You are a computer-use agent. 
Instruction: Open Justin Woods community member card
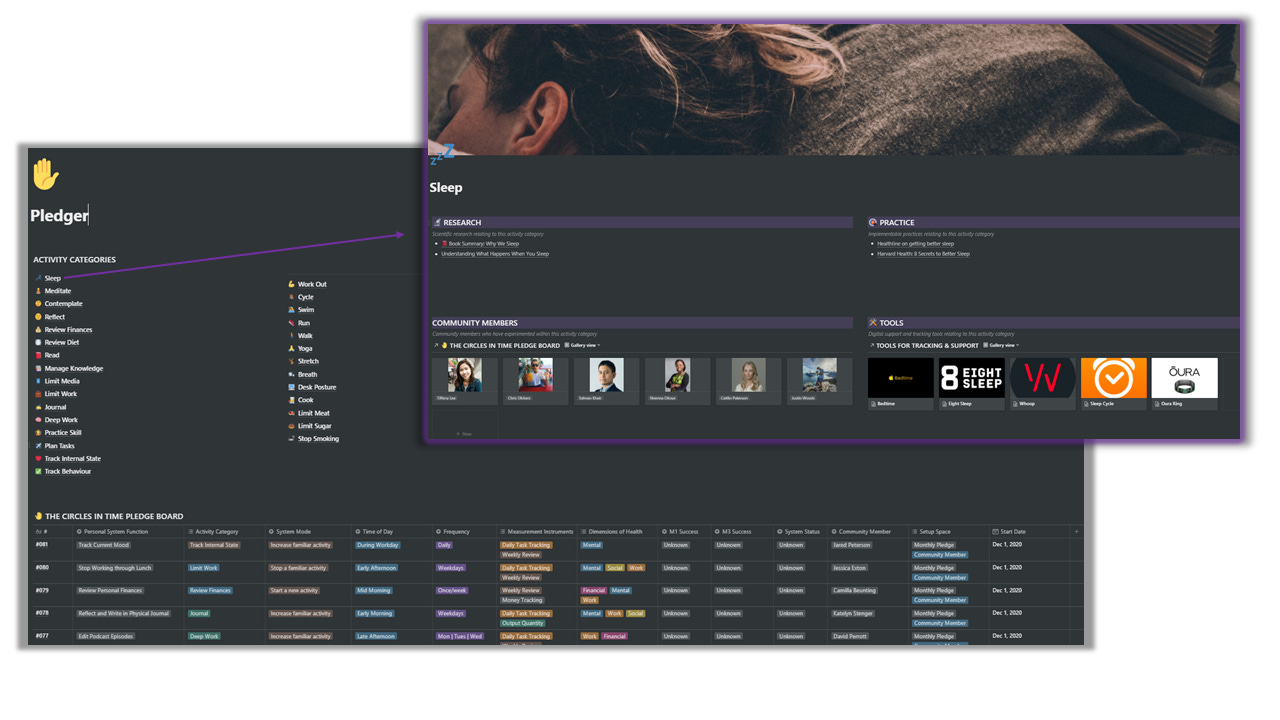(x=819, y=381)
